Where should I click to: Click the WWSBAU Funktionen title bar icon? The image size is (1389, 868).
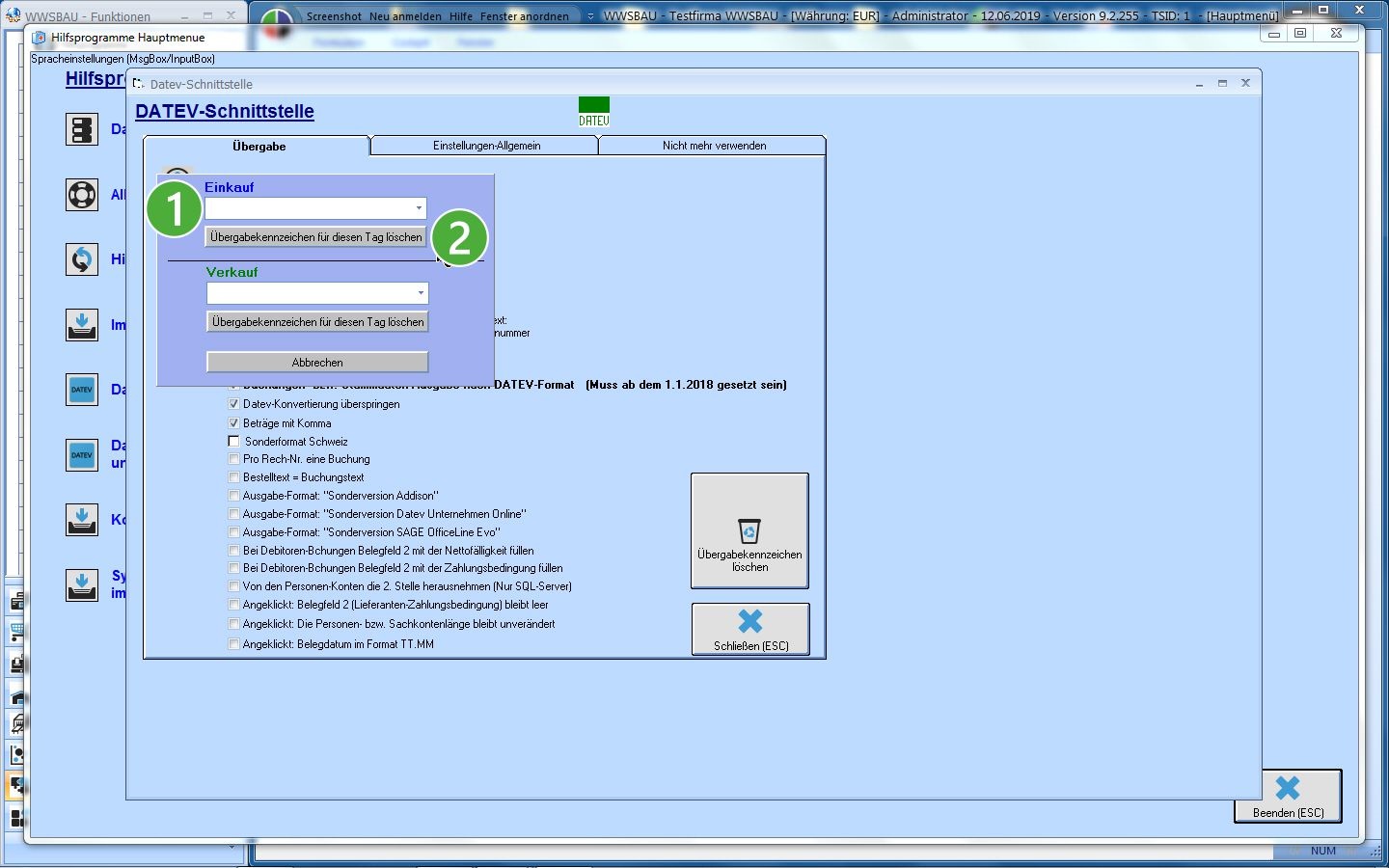13,15
